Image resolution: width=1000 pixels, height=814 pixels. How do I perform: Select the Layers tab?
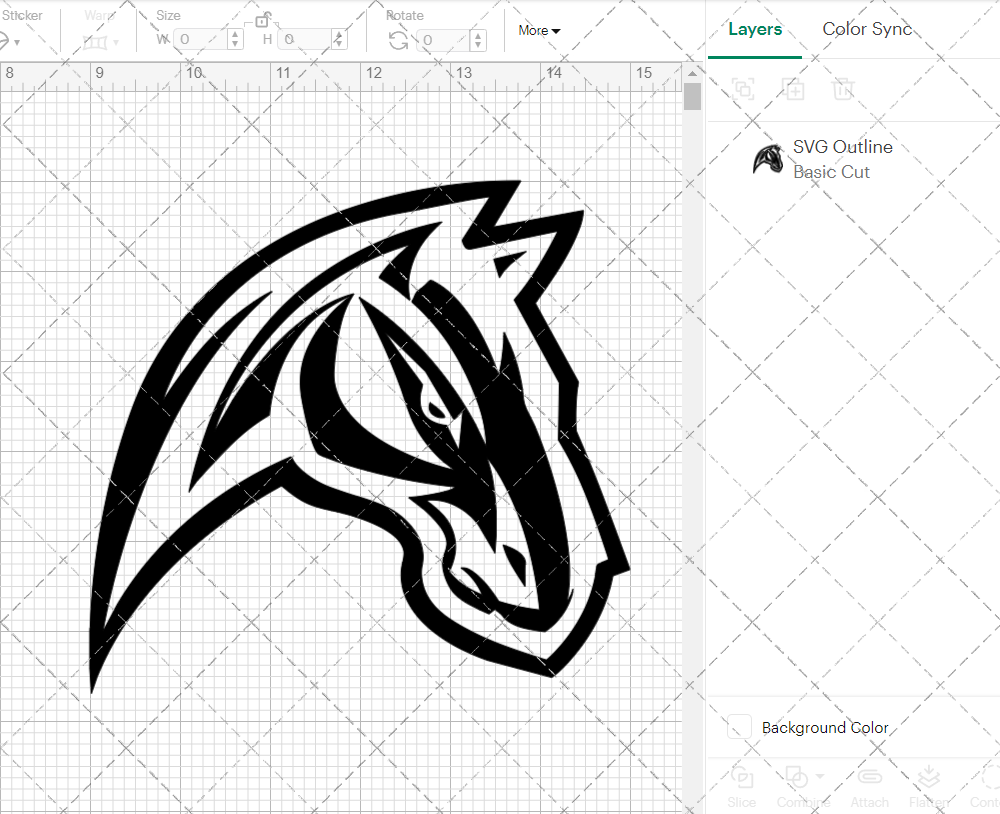[755, 29]
